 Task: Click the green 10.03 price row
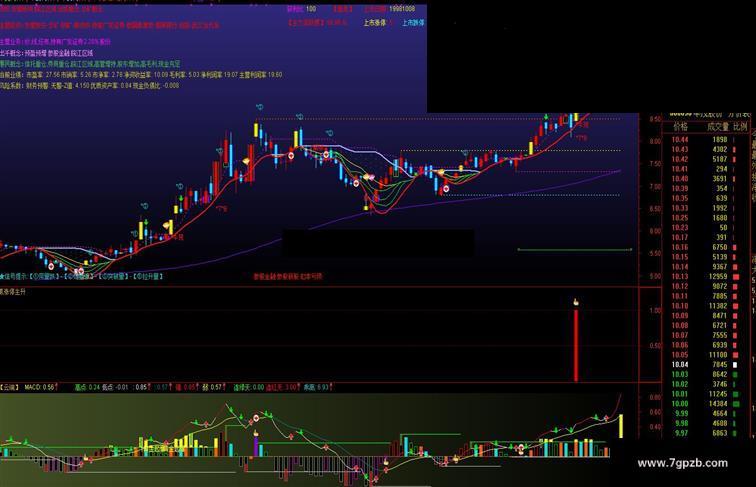[705, 374]
